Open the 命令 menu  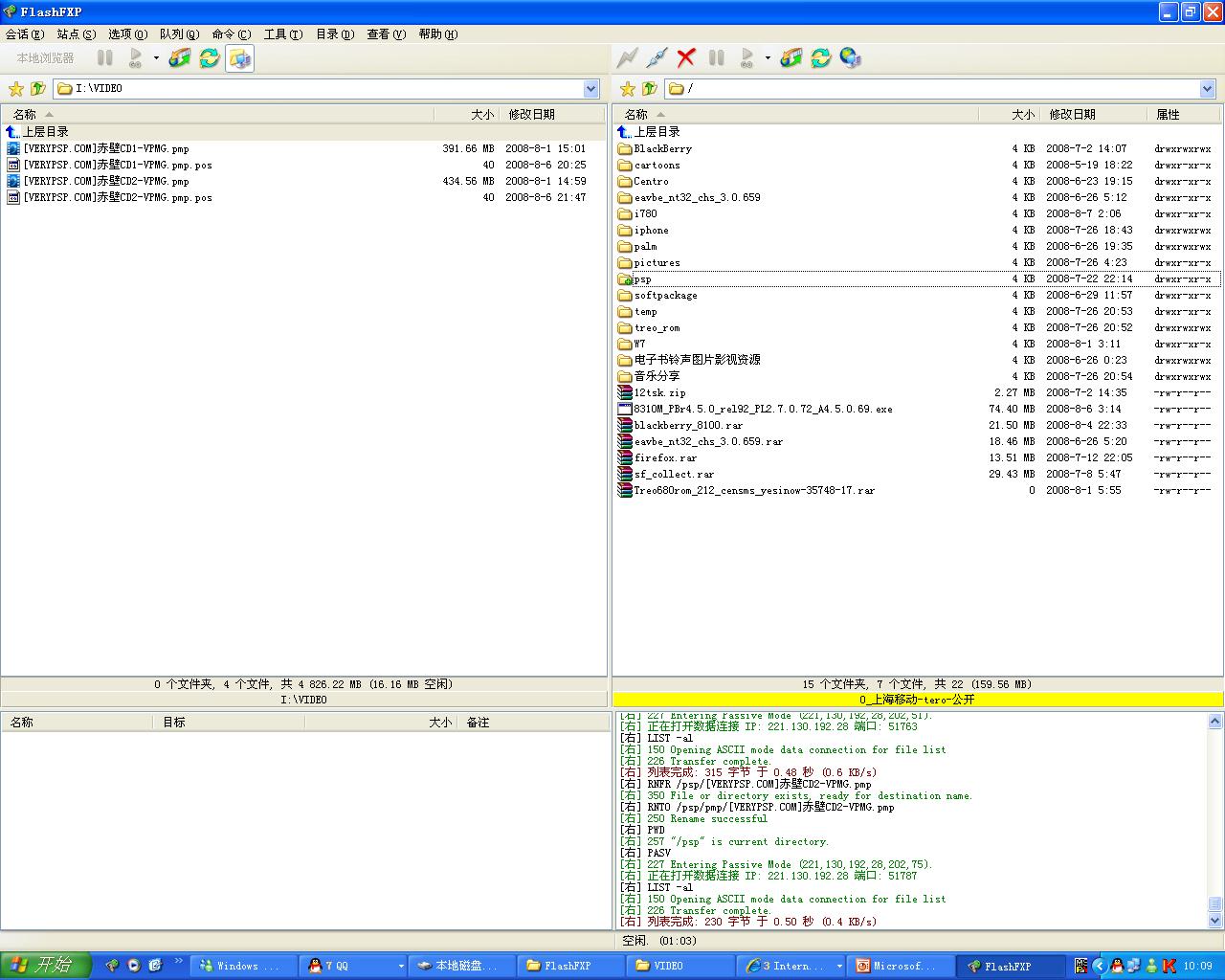232,33
